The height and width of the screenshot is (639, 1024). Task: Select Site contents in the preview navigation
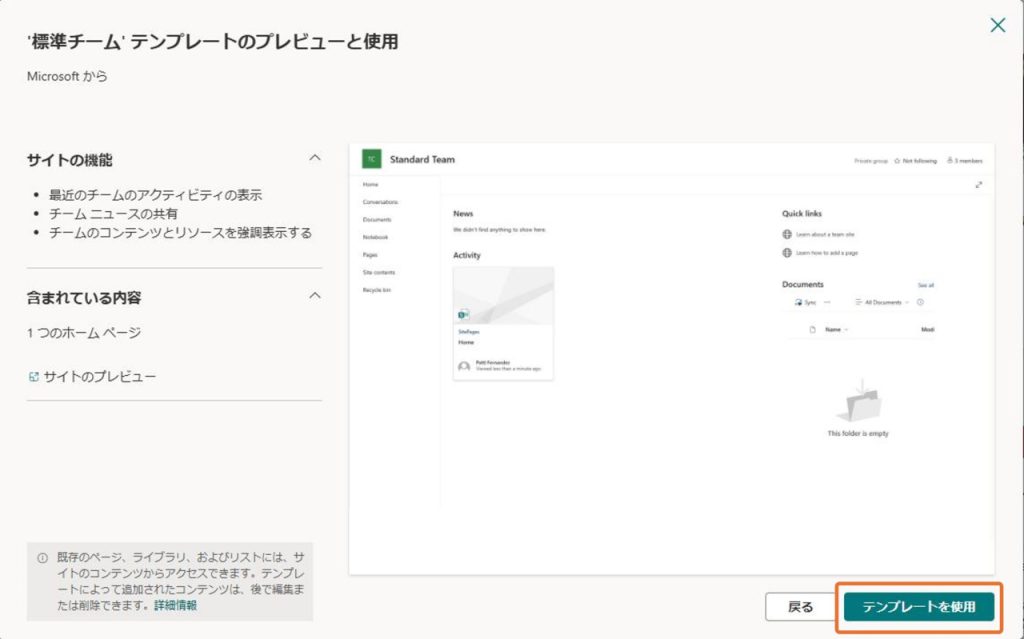(379, 272)
